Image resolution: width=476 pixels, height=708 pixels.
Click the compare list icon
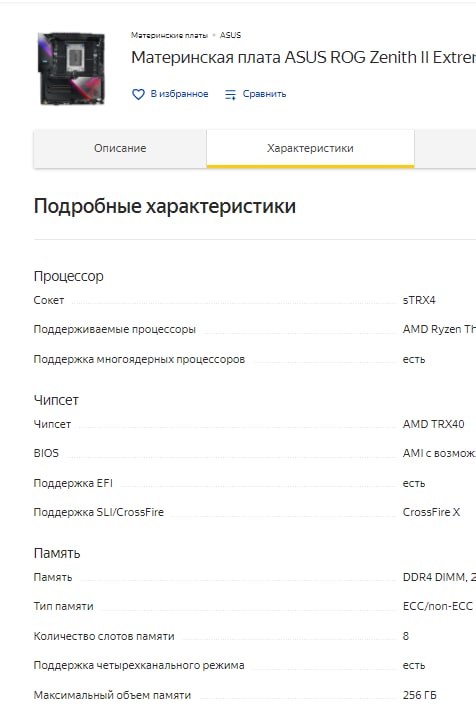pos(230,94)
